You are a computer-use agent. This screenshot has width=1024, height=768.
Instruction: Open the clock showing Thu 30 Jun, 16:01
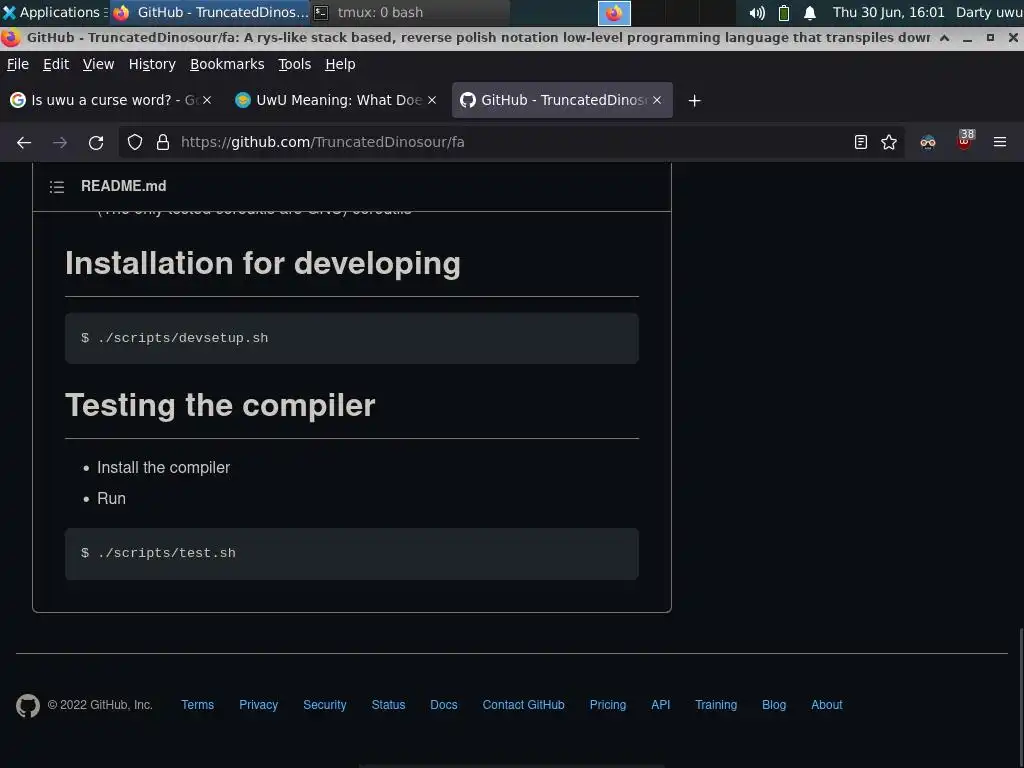888,12
